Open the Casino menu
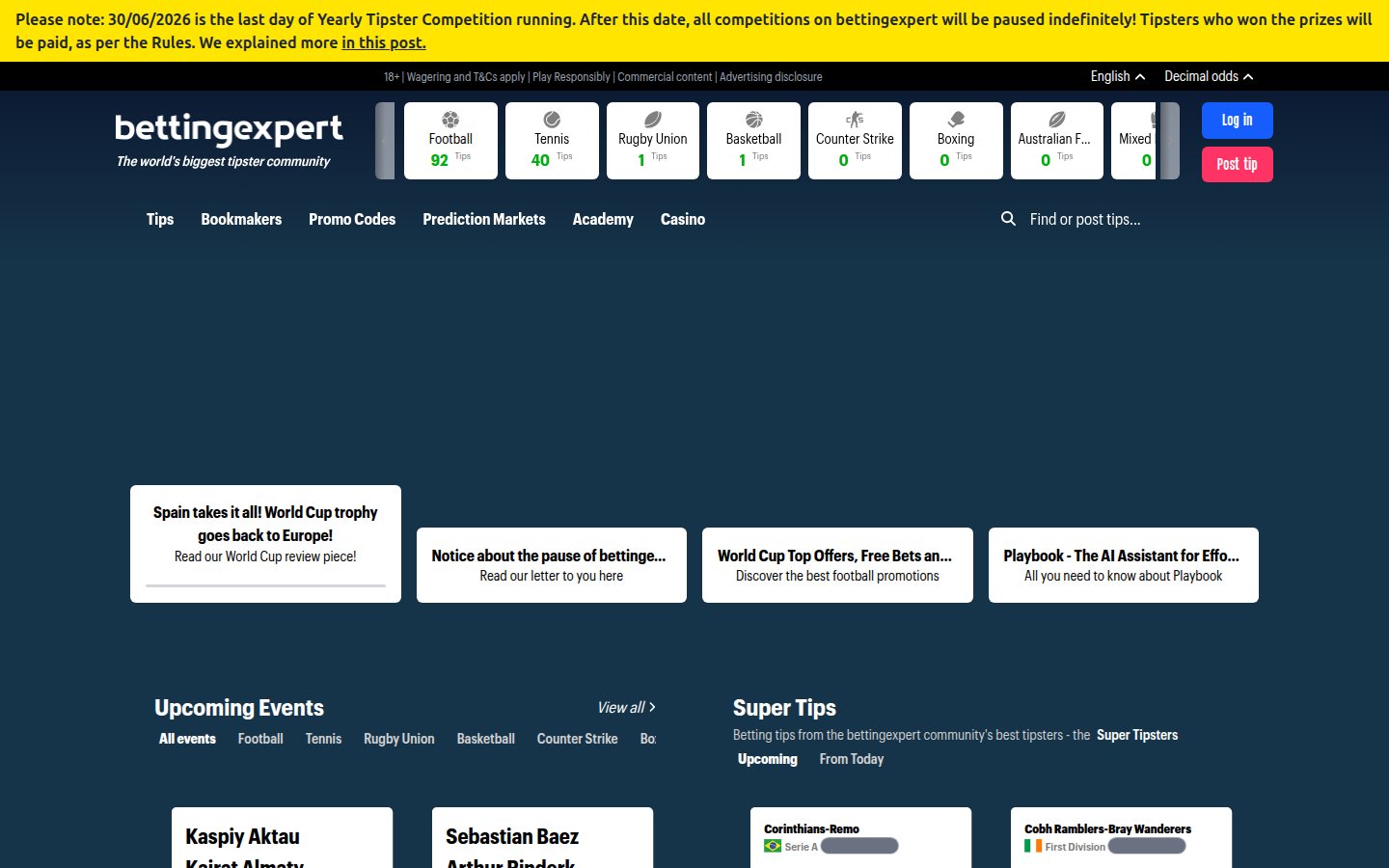The height and width of the screenshot is (868, 1389). point(683,219)
